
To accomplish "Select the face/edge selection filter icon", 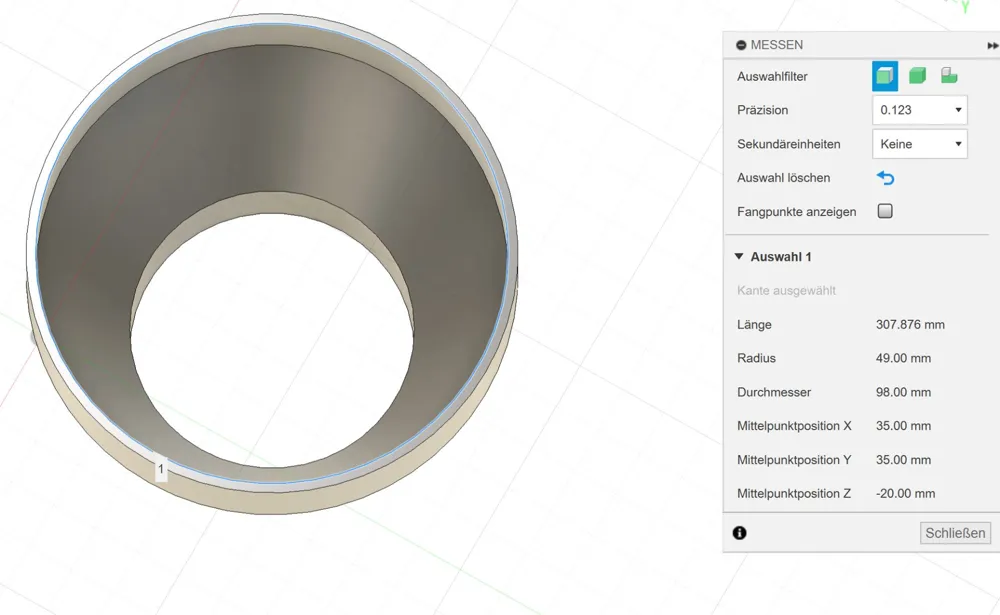I will click(885, 76).
